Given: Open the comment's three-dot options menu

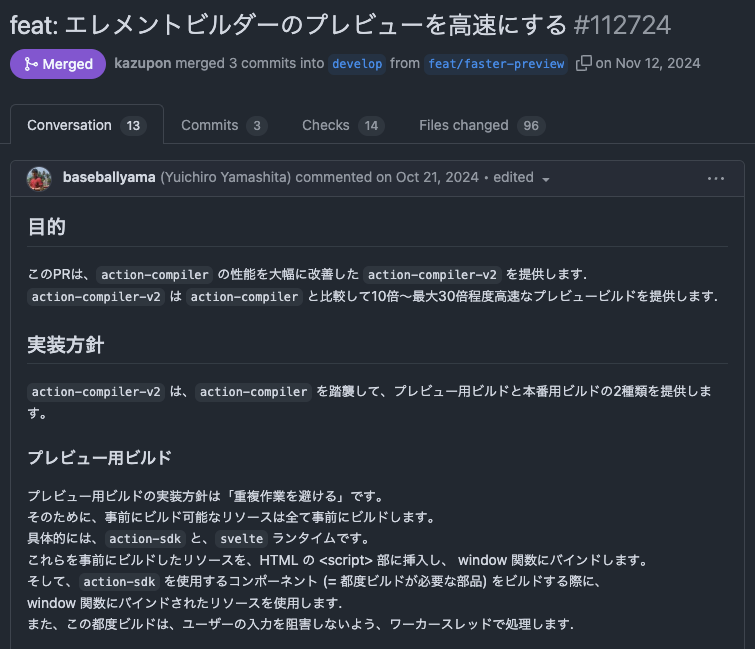Looking at the screenshot, I should pos(715,178).
